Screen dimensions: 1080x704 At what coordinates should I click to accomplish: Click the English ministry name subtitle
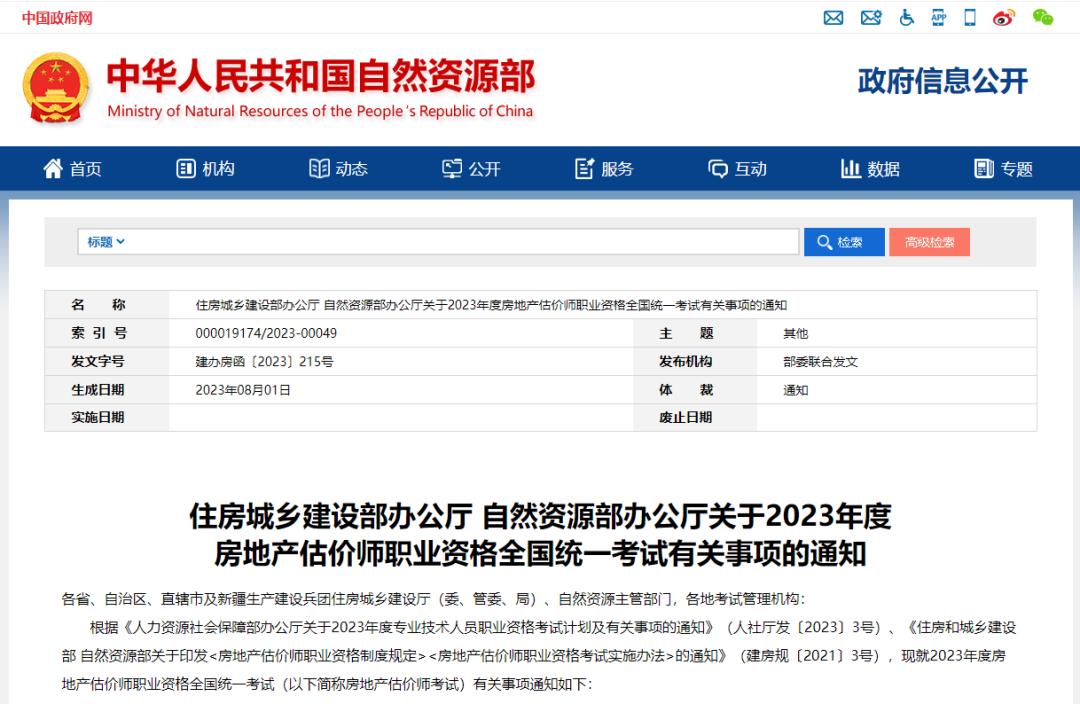pyautogui.click(x=320, y=111)
